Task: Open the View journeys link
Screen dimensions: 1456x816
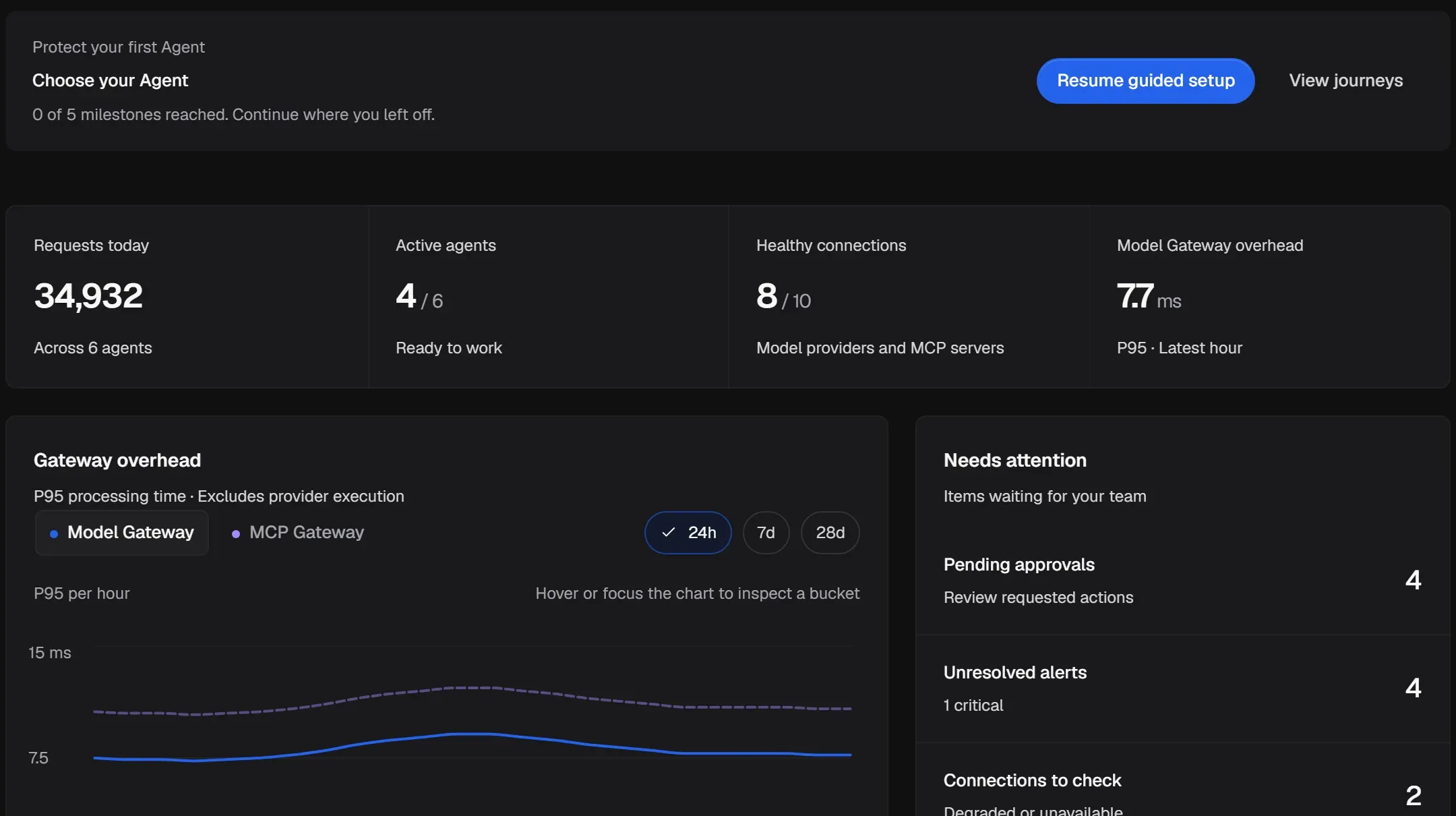Action: (x=1345, y=81)
